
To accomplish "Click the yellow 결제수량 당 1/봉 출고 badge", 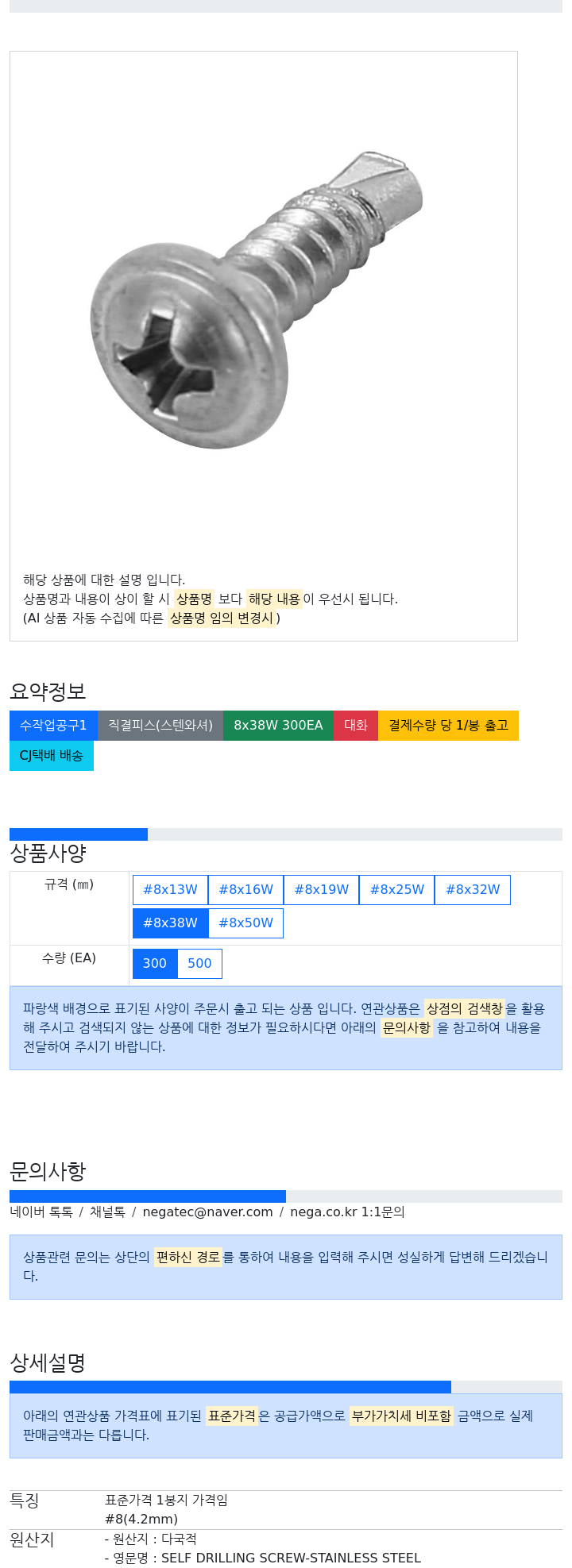I will [448, 726].
